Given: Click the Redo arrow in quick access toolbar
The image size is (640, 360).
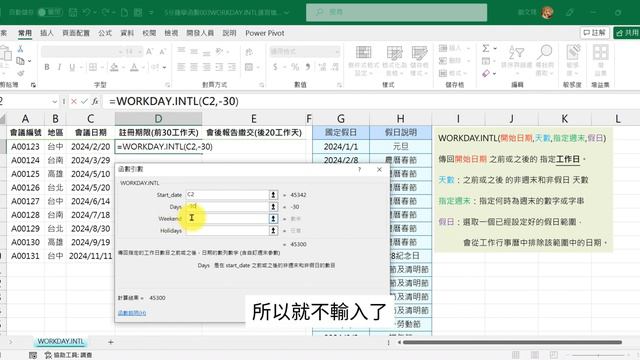Looking at the screenshot, I should click(x=106, y=12).
